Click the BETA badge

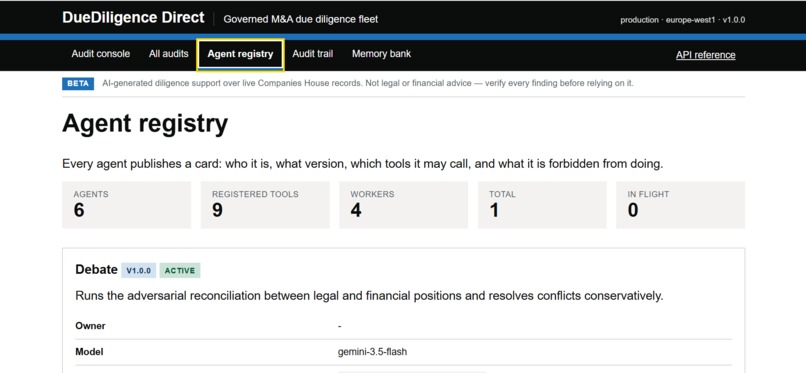[x=78, y=83]
